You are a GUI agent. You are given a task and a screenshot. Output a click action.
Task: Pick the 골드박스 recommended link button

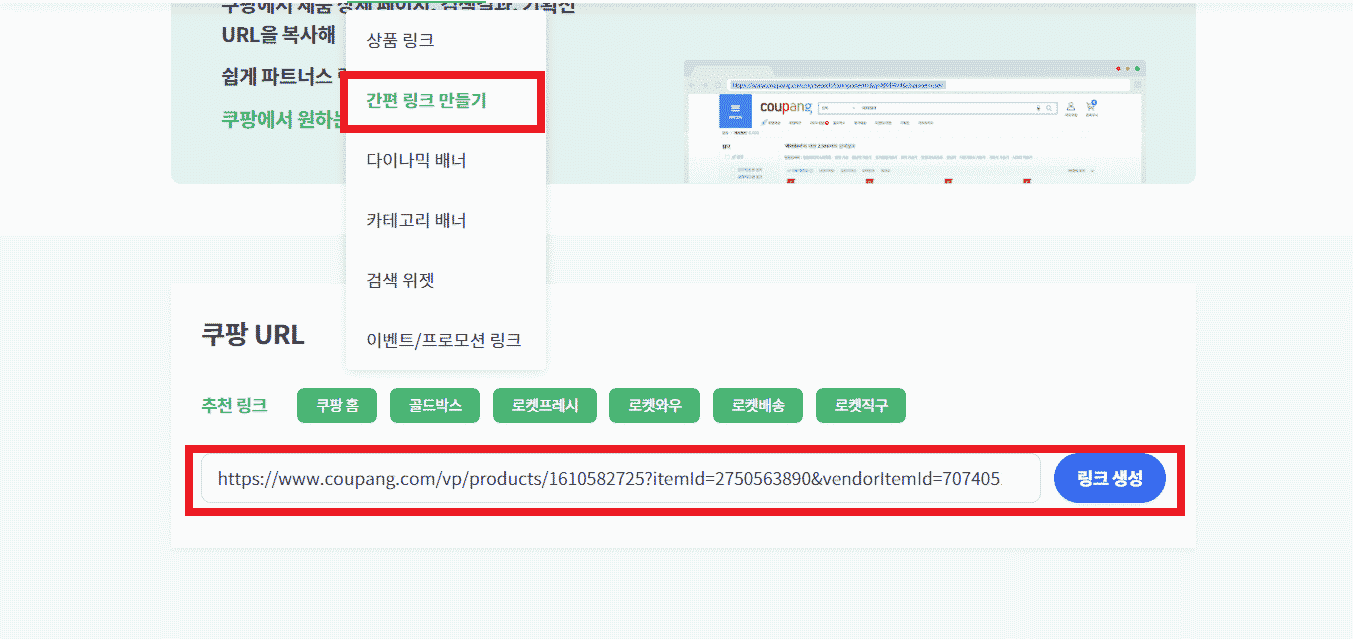click(435, 406)
